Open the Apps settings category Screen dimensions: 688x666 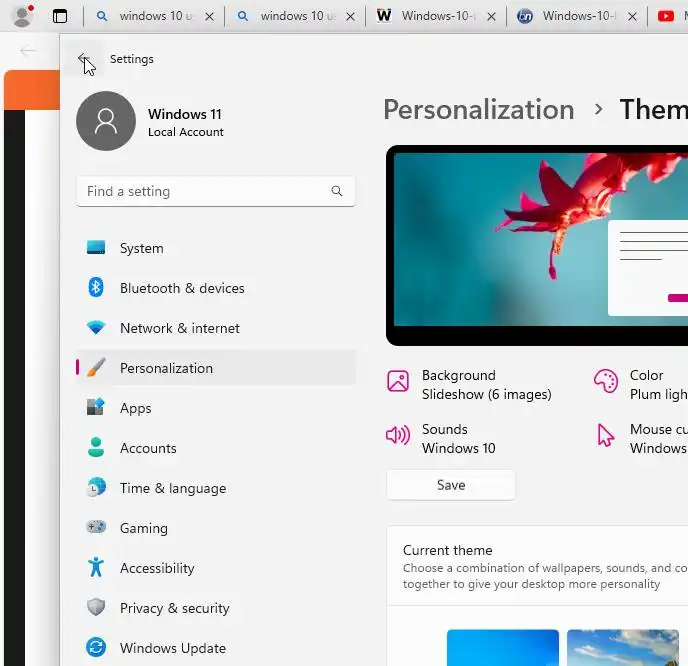pyautogui.click(x=215, y=408)
